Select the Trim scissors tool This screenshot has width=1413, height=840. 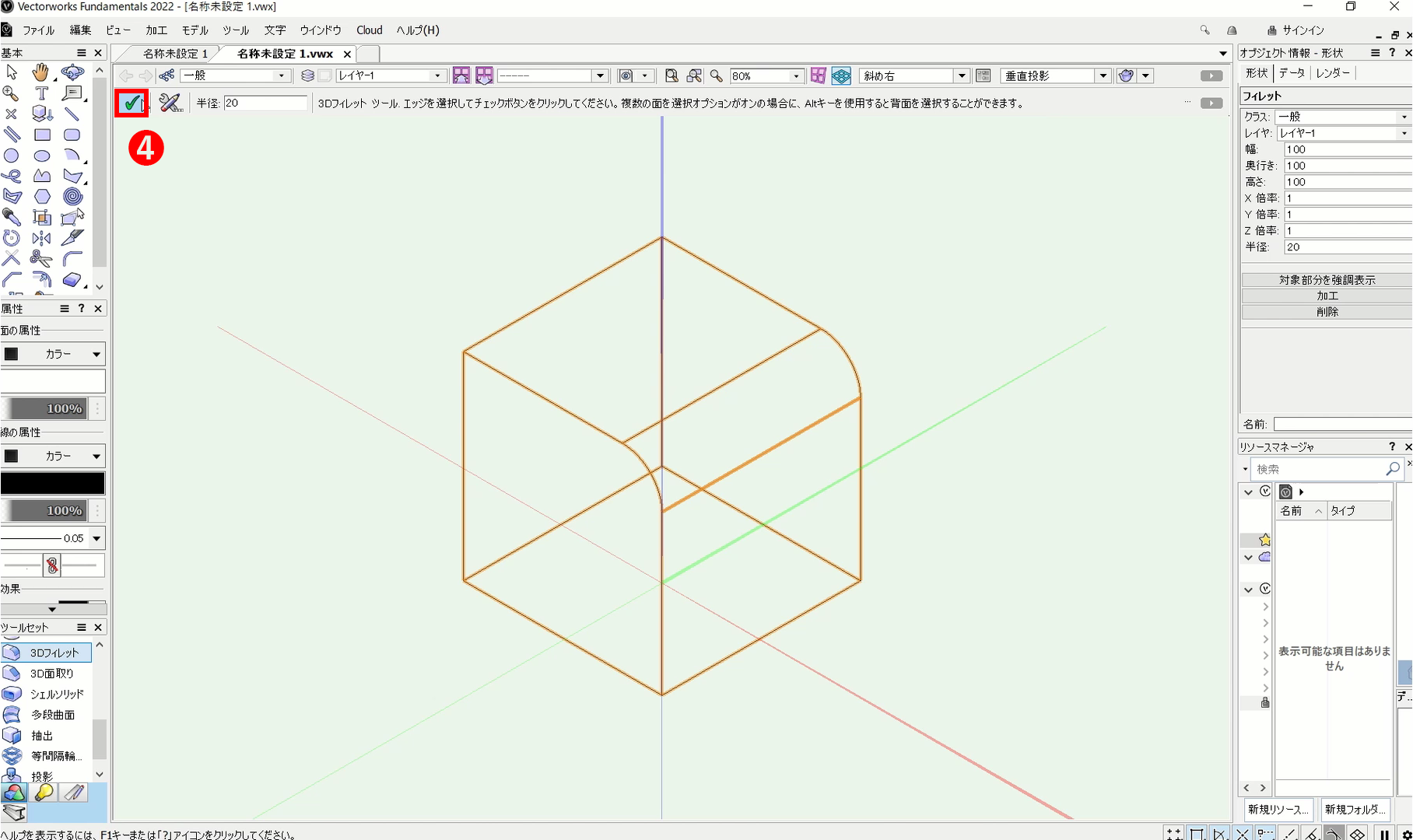click(x=41, y=259)
